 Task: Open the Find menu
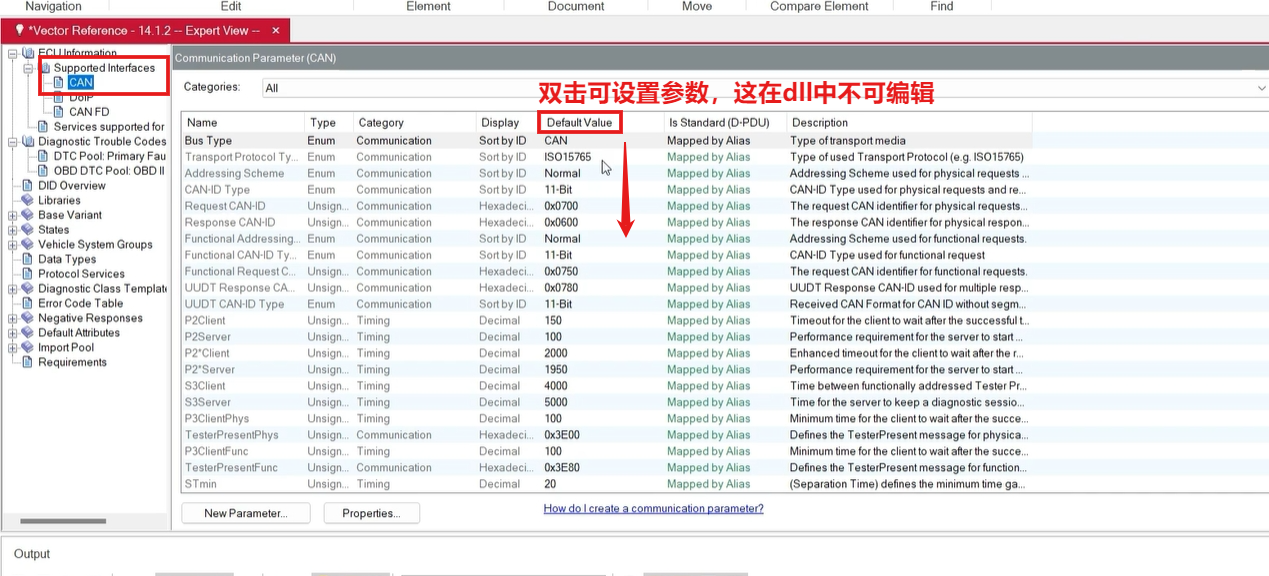[x=942, y=6]
